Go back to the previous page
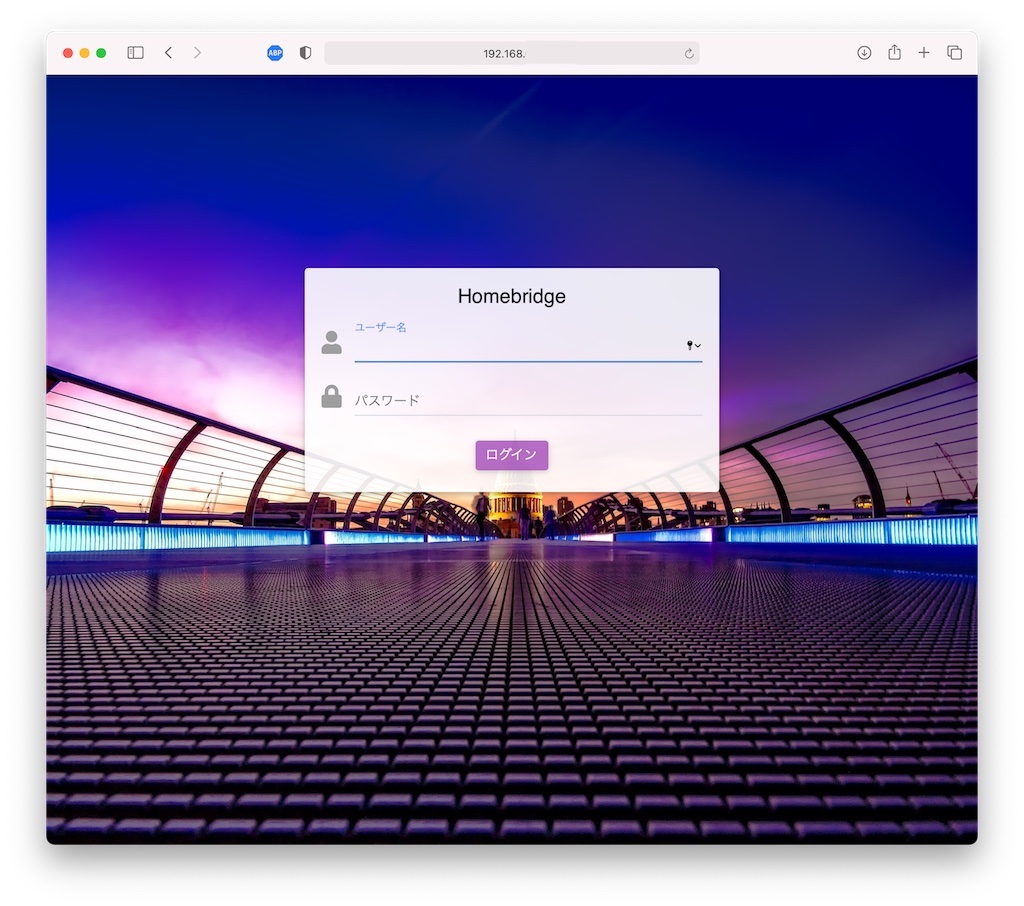Screen dimensions: 1024x906 pos(168,53)
